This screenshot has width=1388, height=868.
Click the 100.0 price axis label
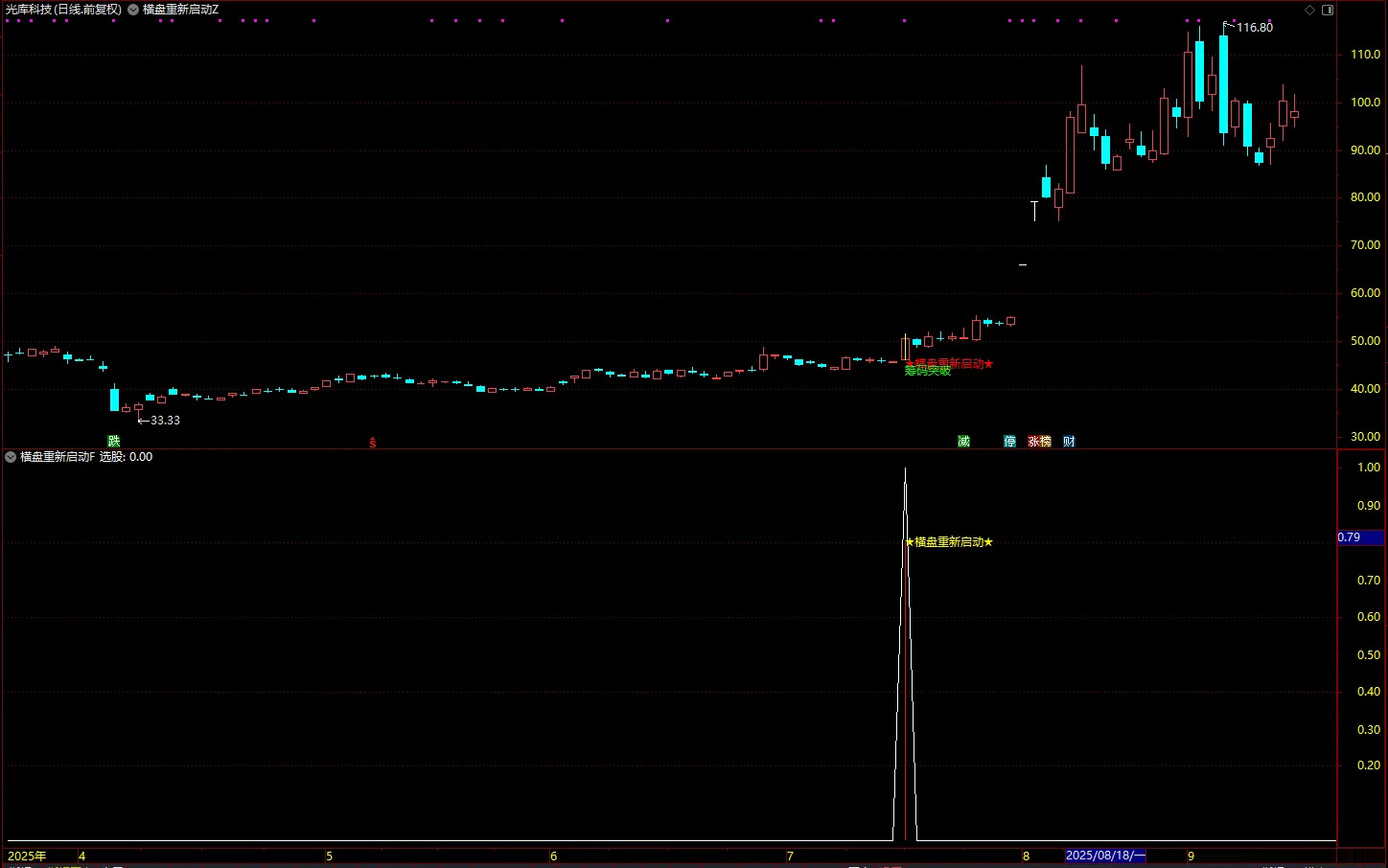pyautogui.click(x=1365, y=103)
